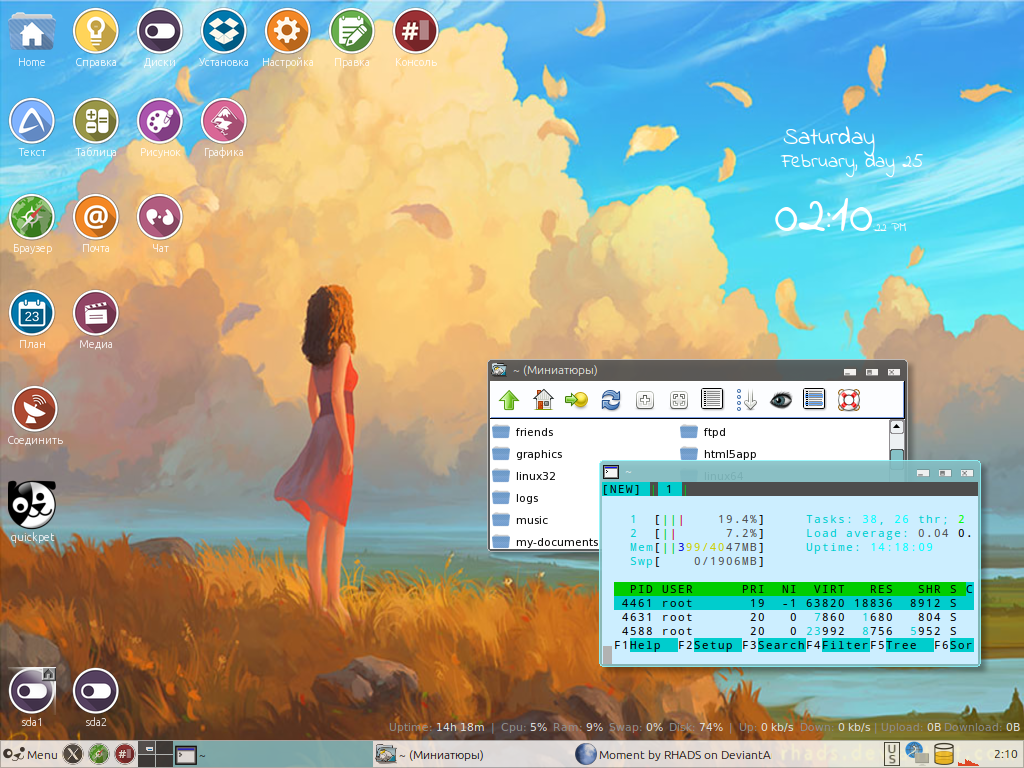The image size is (1024, 768).
Task: Select the [NEW] tab in terminal
Action: pyautogui.click(x=621, y=489)
